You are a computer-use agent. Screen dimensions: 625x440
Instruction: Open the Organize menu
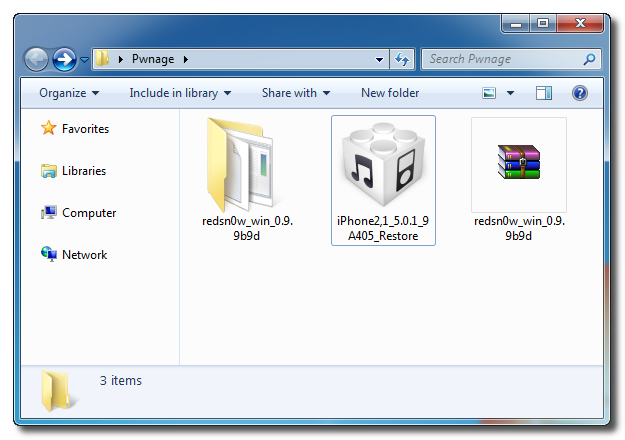point(69,93)
